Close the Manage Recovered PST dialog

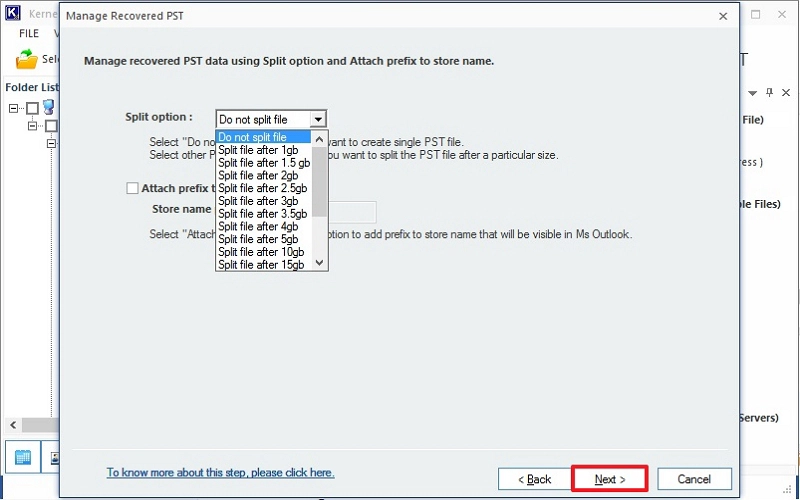pyautogui.click(x=723, y=16)
